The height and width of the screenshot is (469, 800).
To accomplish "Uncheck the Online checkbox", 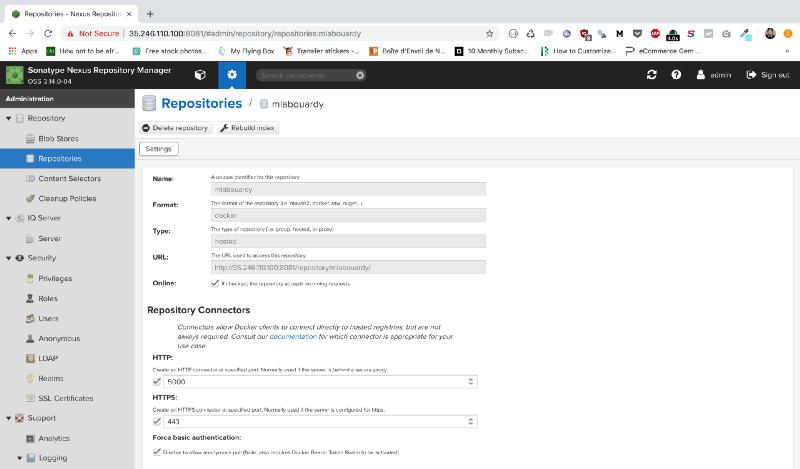I will click(214, 284).
